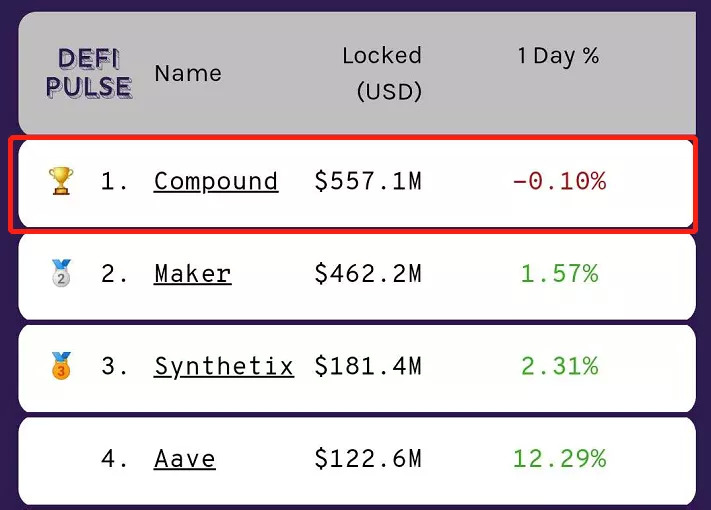Click the bronze third-place medal icon
The height and width of the screenshot is (510, 711).
point(61,366)
